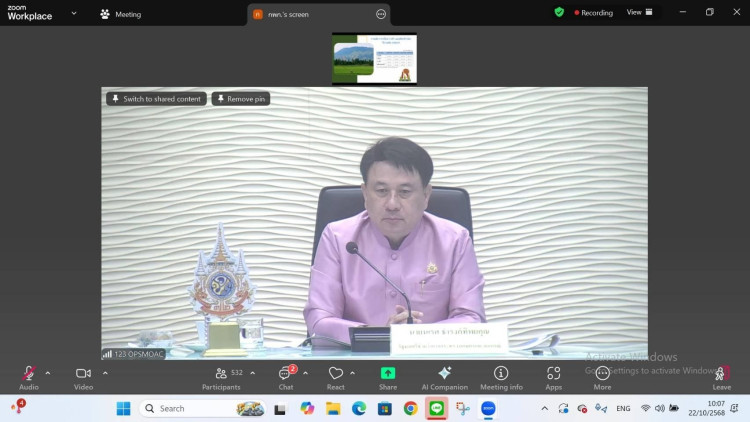Click the More options icon
This screenshot has height=422, width=750.
tap(602, 374)
